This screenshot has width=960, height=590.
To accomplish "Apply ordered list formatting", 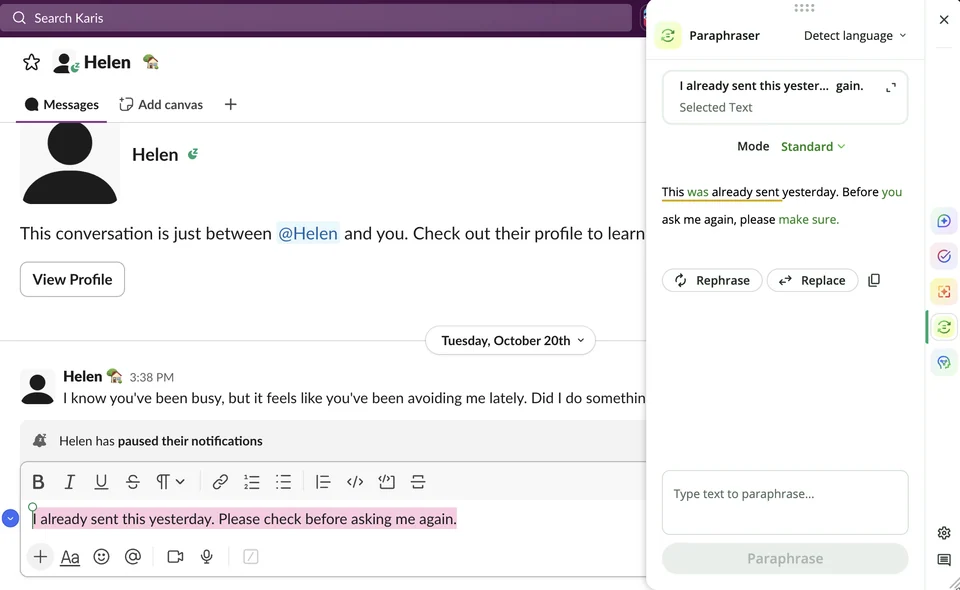I will (x=252, y=482).
